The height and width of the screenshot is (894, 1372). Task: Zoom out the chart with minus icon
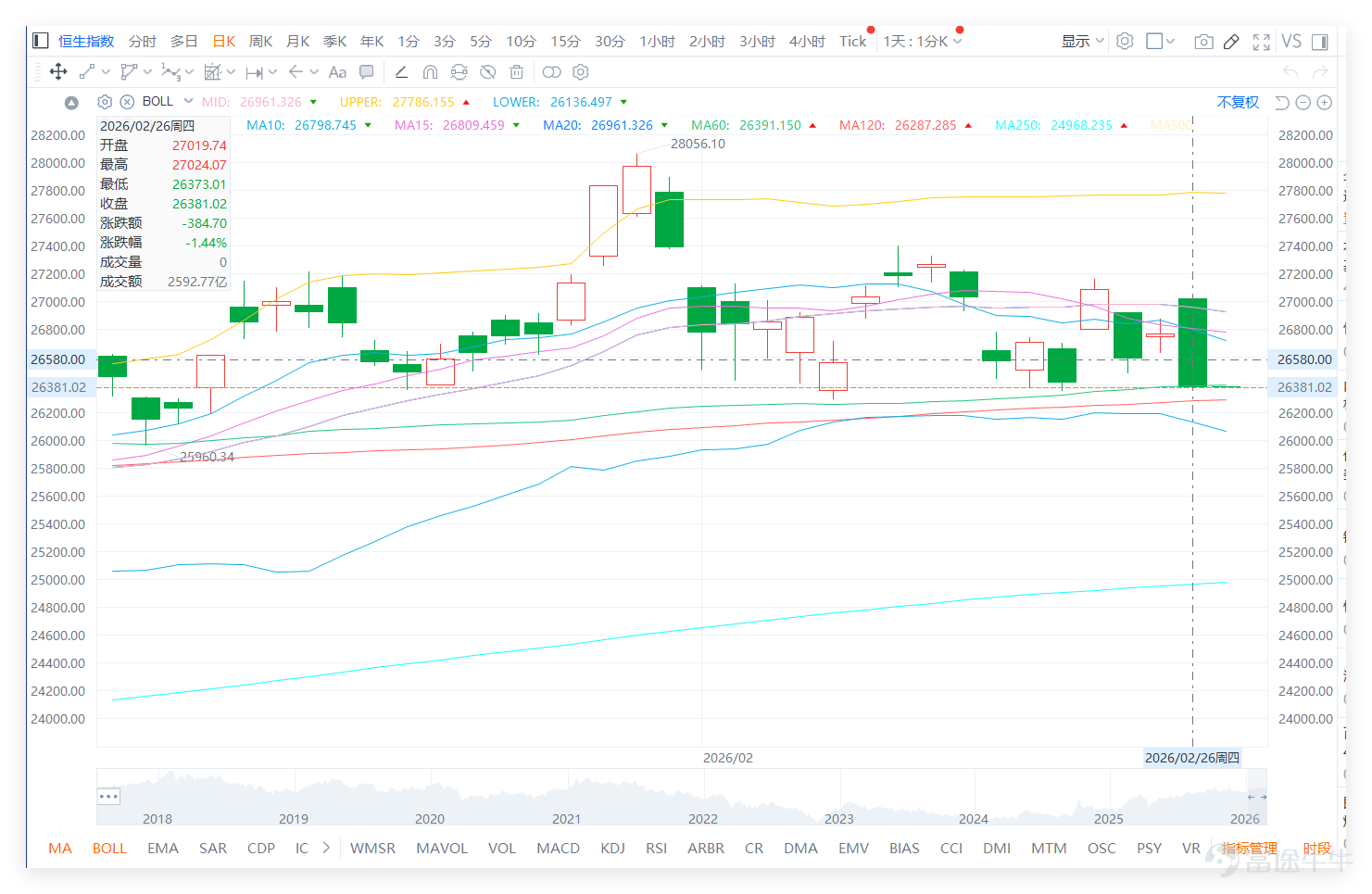(1303, 102)
